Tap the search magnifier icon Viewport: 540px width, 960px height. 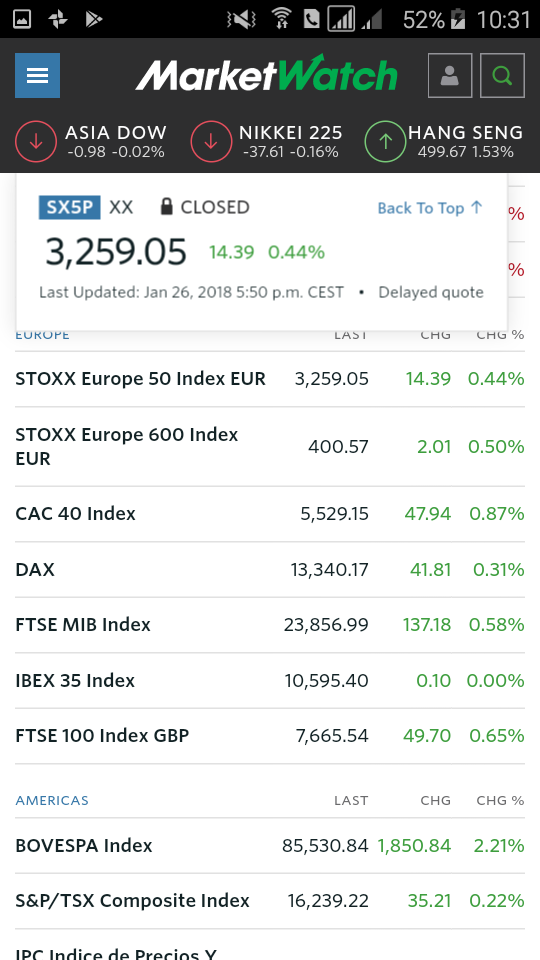[503, 75]
